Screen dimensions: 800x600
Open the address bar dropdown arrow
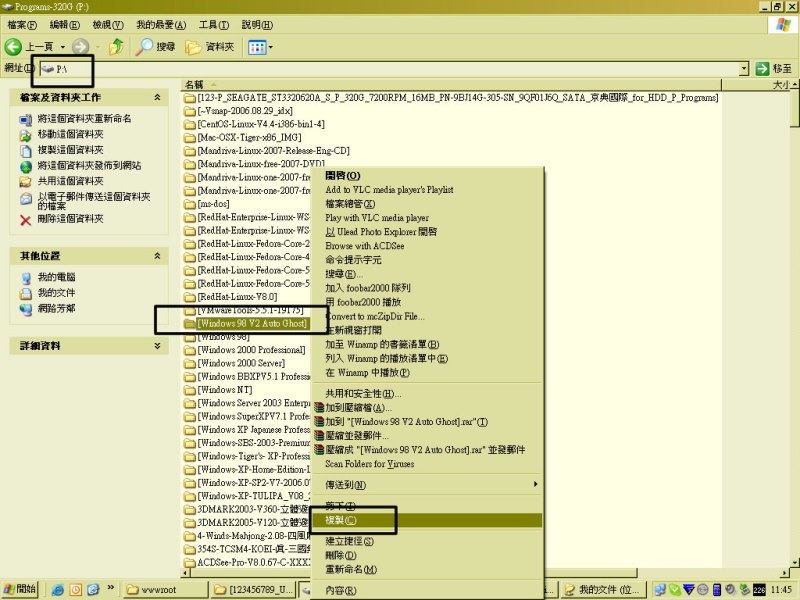tap(744, 68)
